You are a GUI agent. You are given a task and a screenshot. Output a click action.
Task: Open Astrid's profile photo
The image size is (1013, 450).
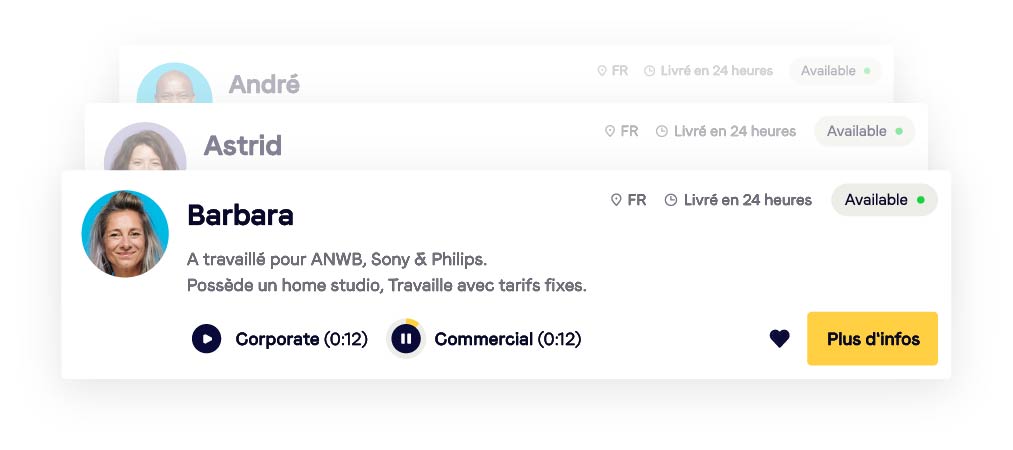click(144, 150)
